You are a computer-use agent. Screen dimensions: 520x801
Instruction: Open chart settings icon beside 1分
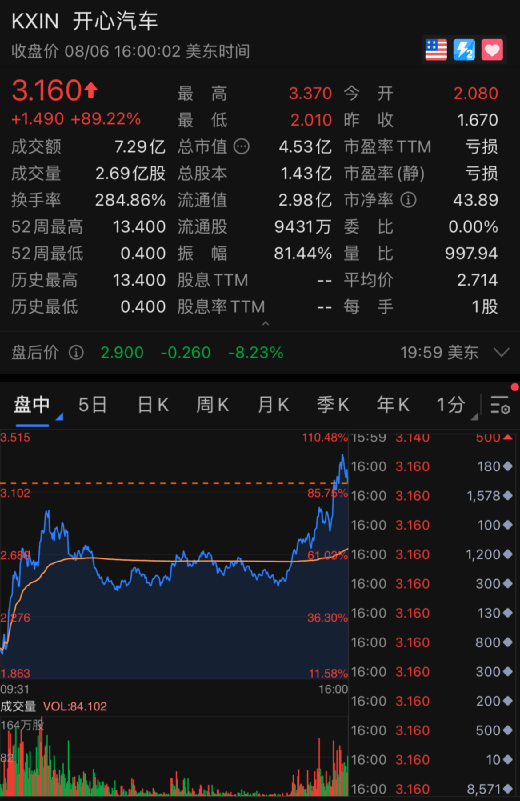coord(500,405)
